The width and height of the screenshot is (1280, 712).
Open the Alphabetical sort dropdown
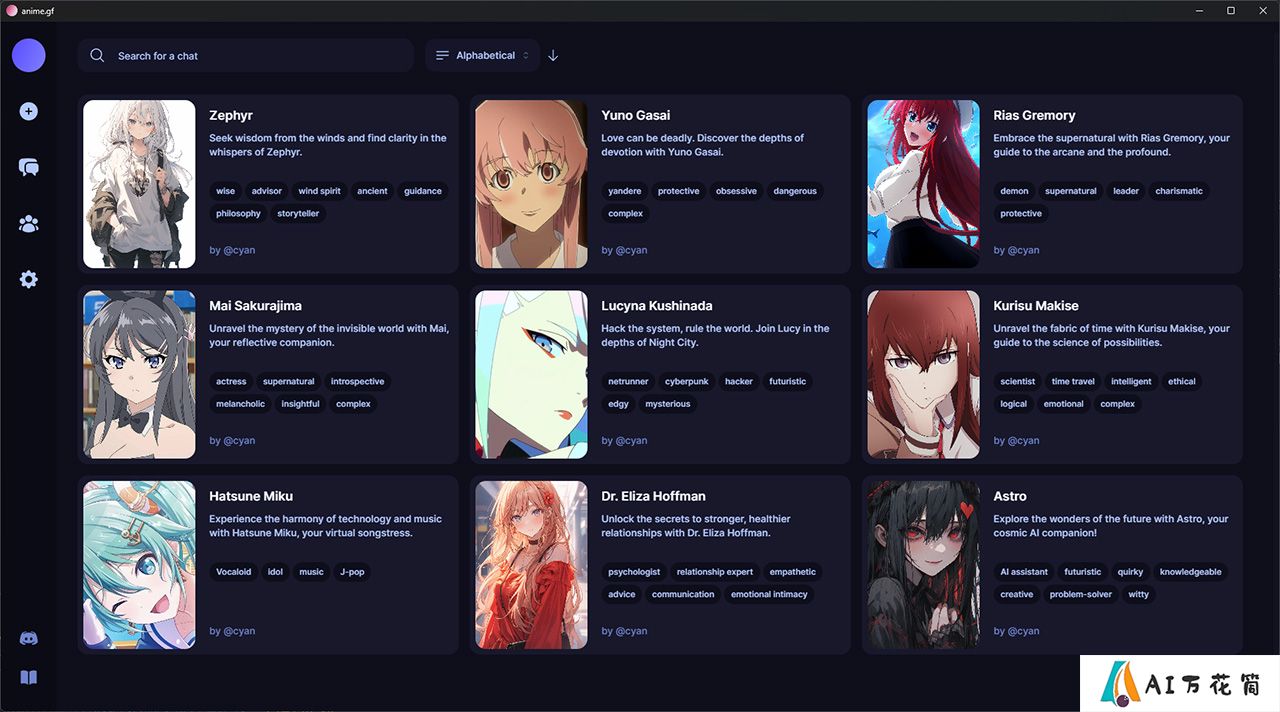[483, 56]
